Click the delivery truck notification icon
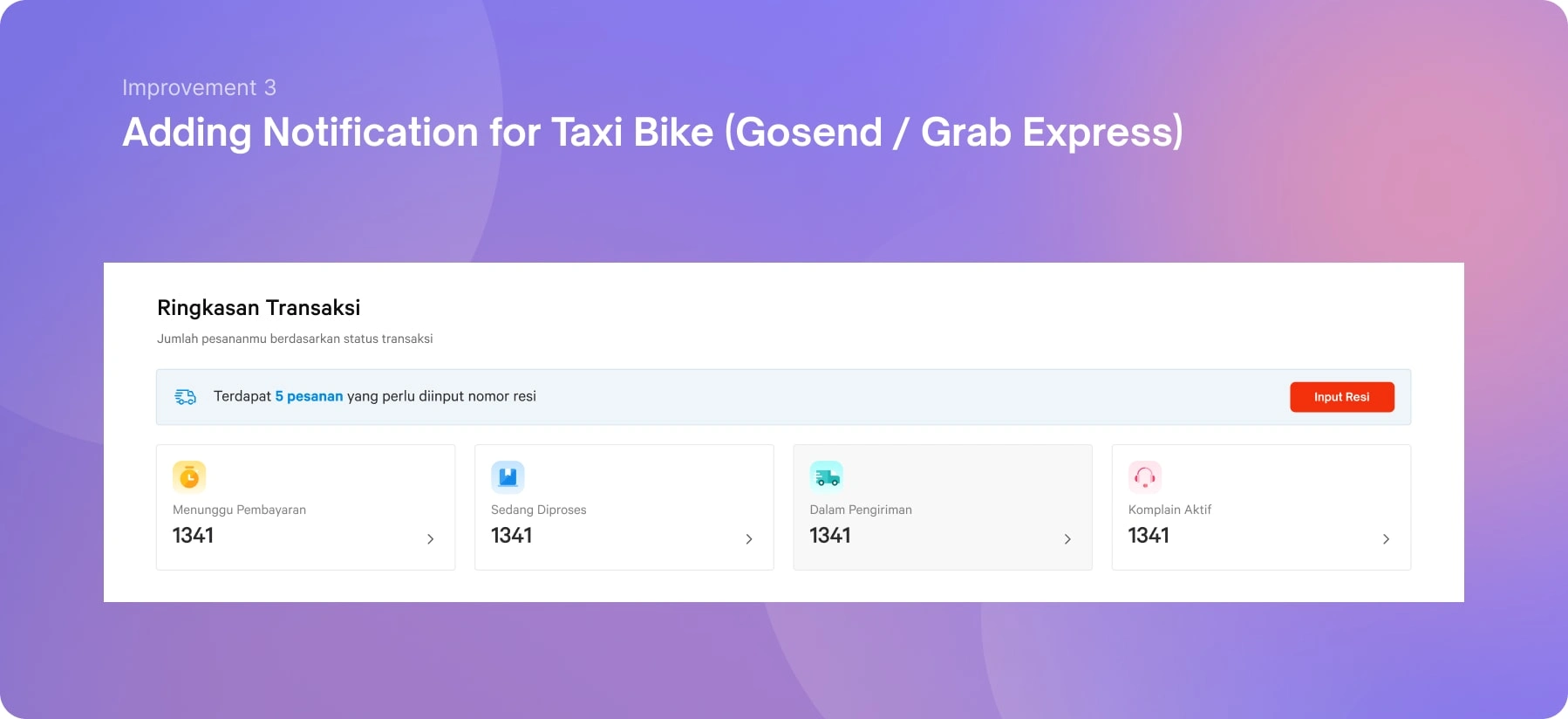 pos(186,397)
